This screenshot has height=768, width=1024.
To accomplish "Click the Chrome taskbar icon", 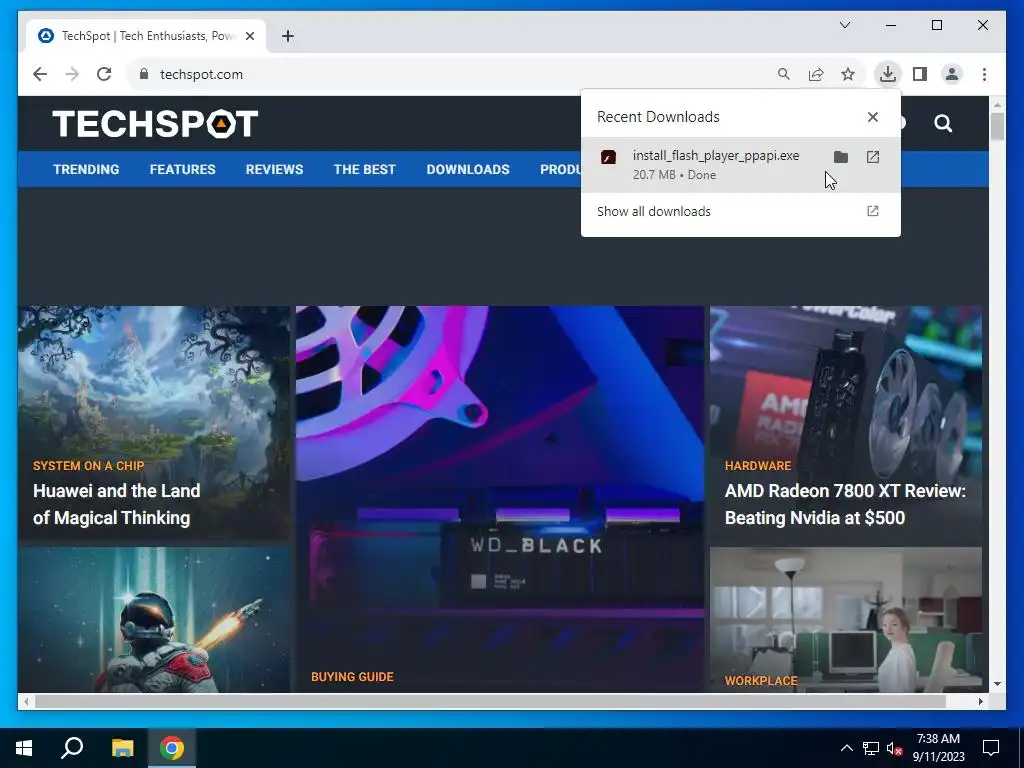I will click(x=172, y=748).
